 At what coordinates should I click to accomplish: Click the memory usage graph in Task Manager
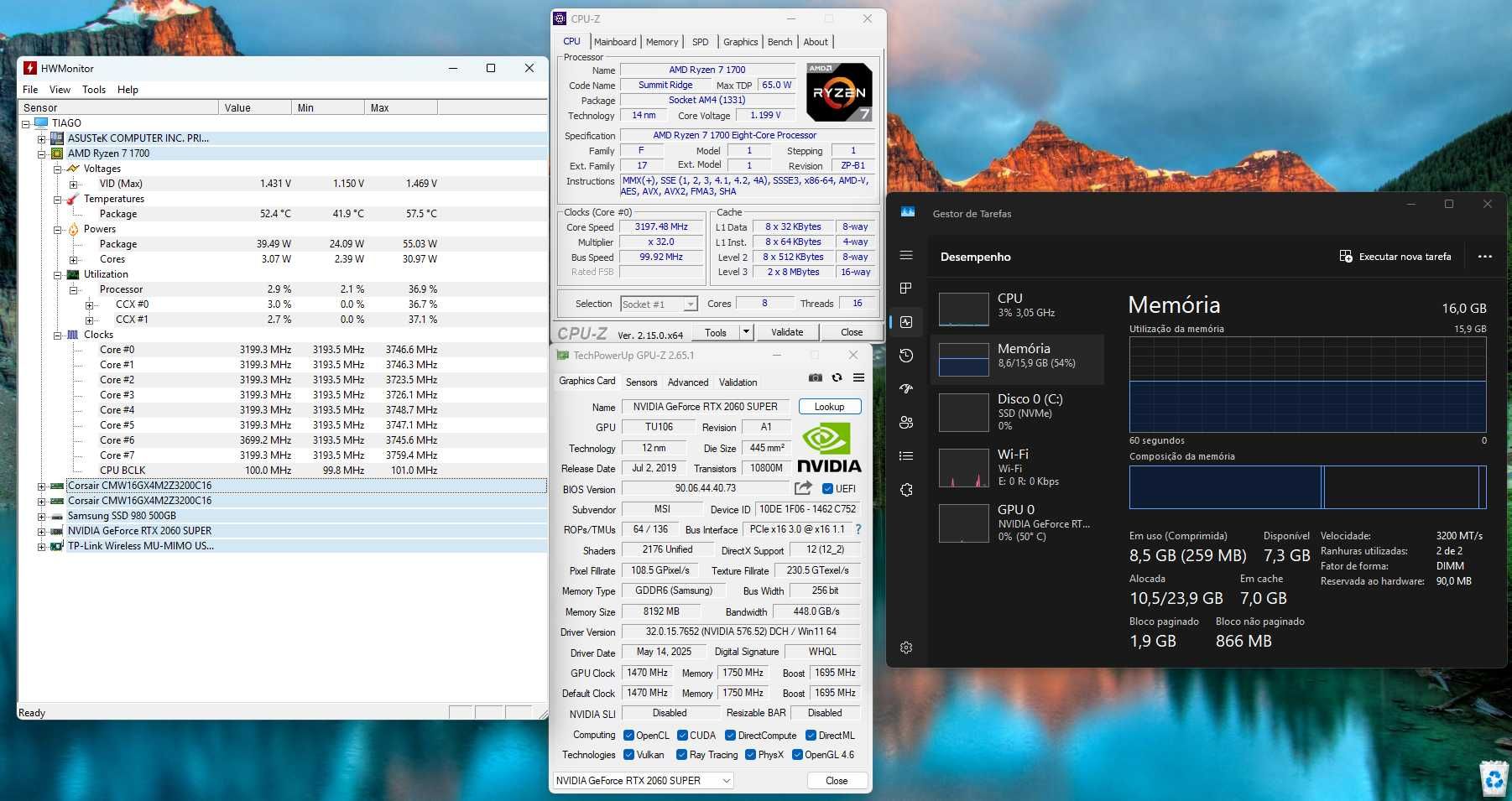coord(1307,384)
